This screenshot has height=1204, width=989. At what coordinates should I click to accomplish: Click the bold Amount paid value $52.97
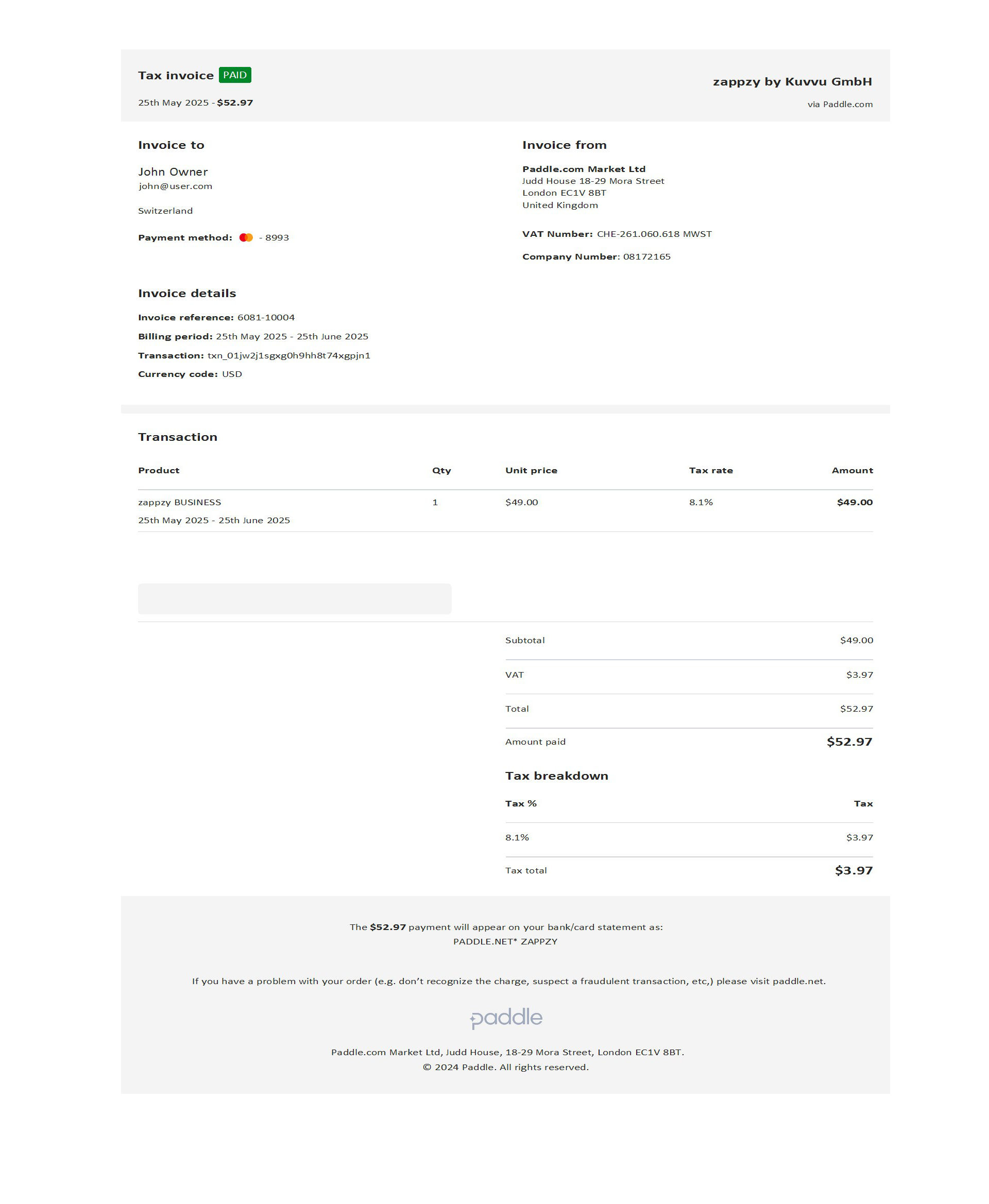click(849, 742)
